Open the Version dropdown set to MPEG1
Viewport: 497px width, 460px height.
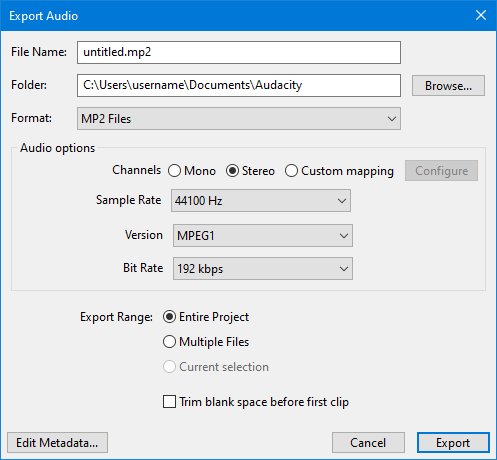[x=263, y=236]
